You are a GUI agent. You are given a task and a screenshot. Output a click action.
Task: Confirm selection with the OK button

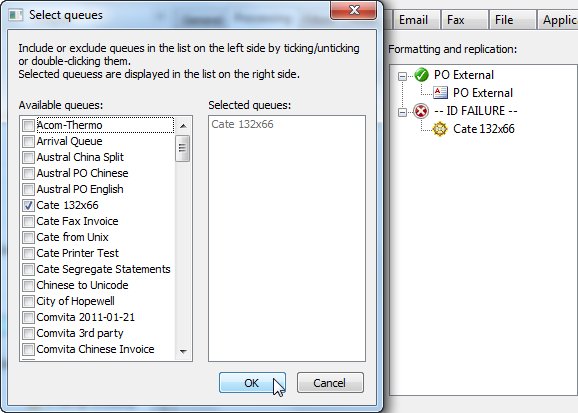252,383
